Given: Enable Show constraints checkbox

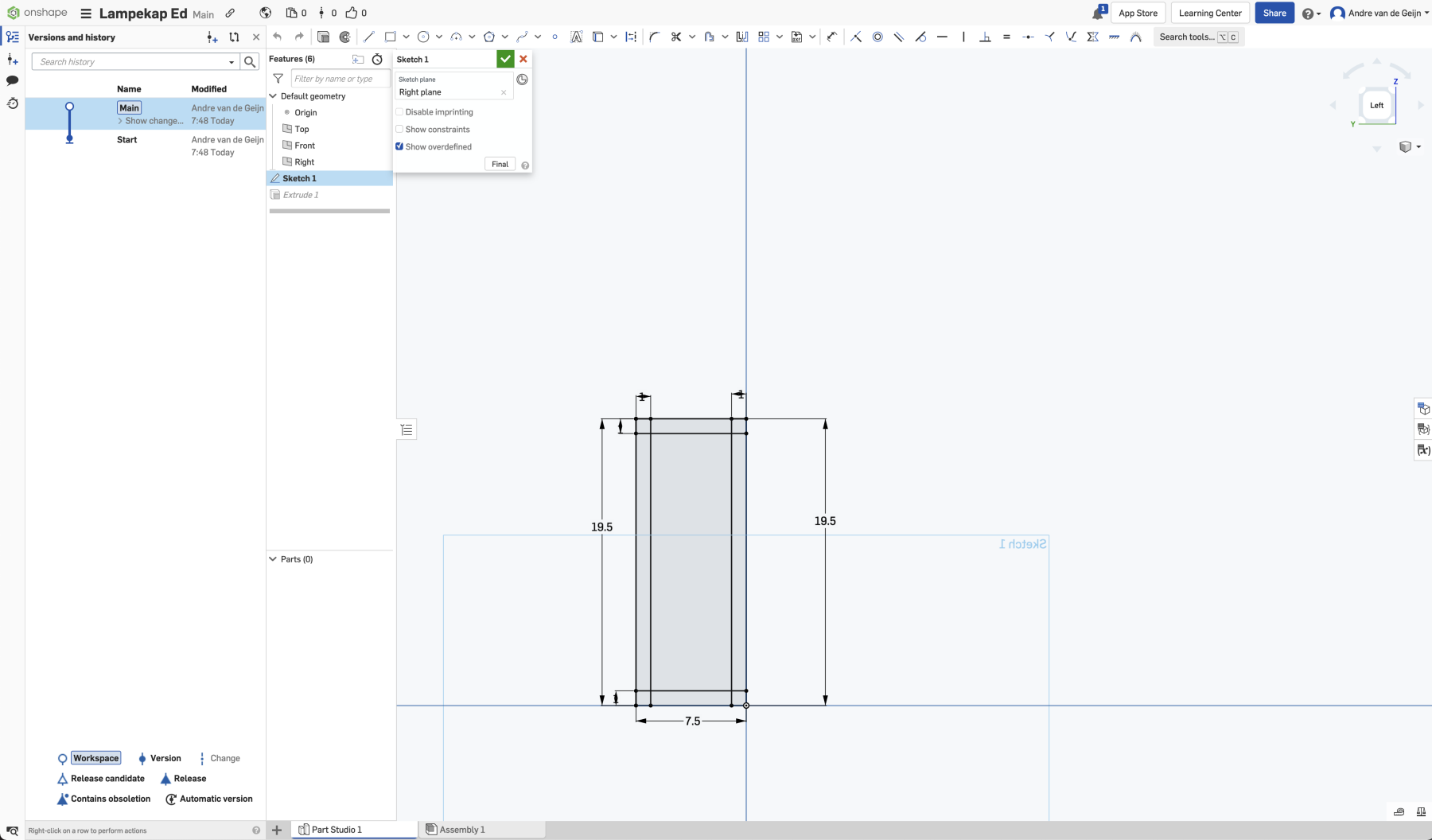Looking at the screenshot, I should 399,129.
